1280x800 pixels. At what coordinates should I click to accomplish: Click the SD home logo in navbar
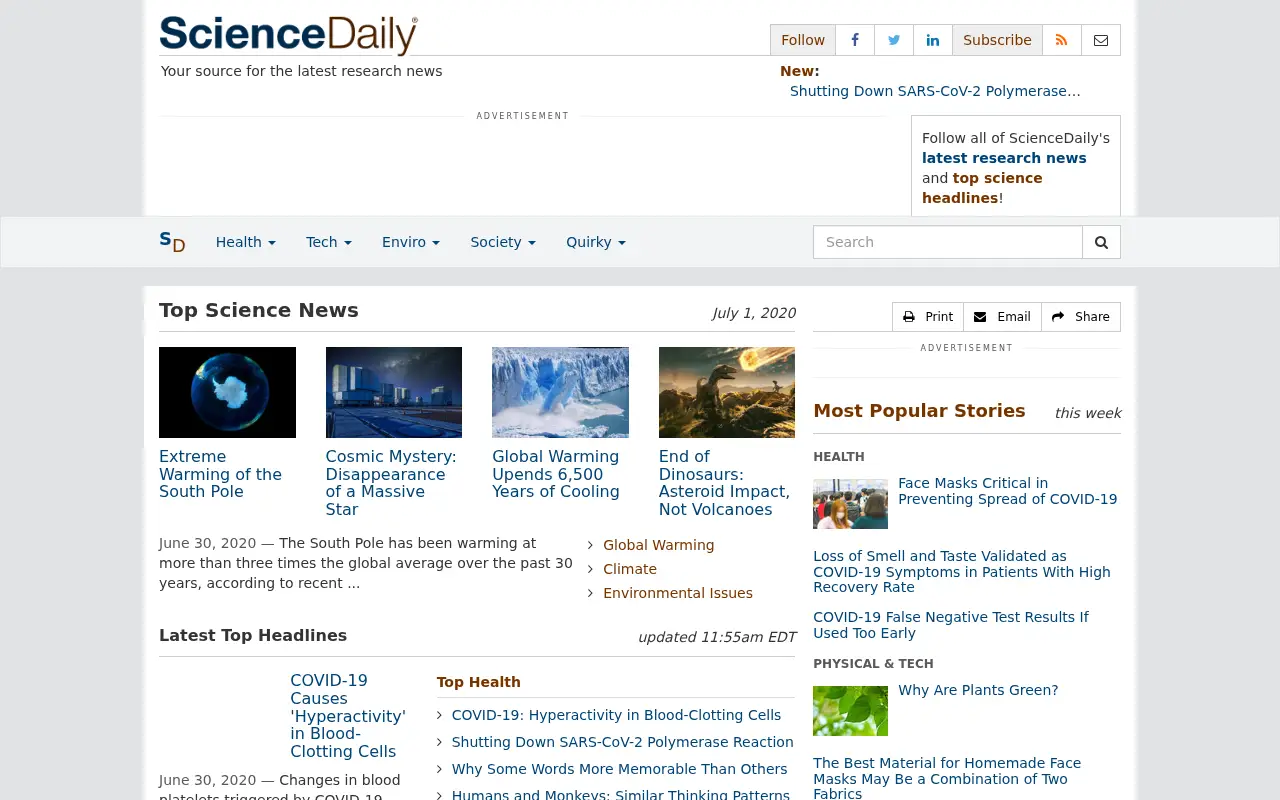pyautogui.click(x=172, y=242)
